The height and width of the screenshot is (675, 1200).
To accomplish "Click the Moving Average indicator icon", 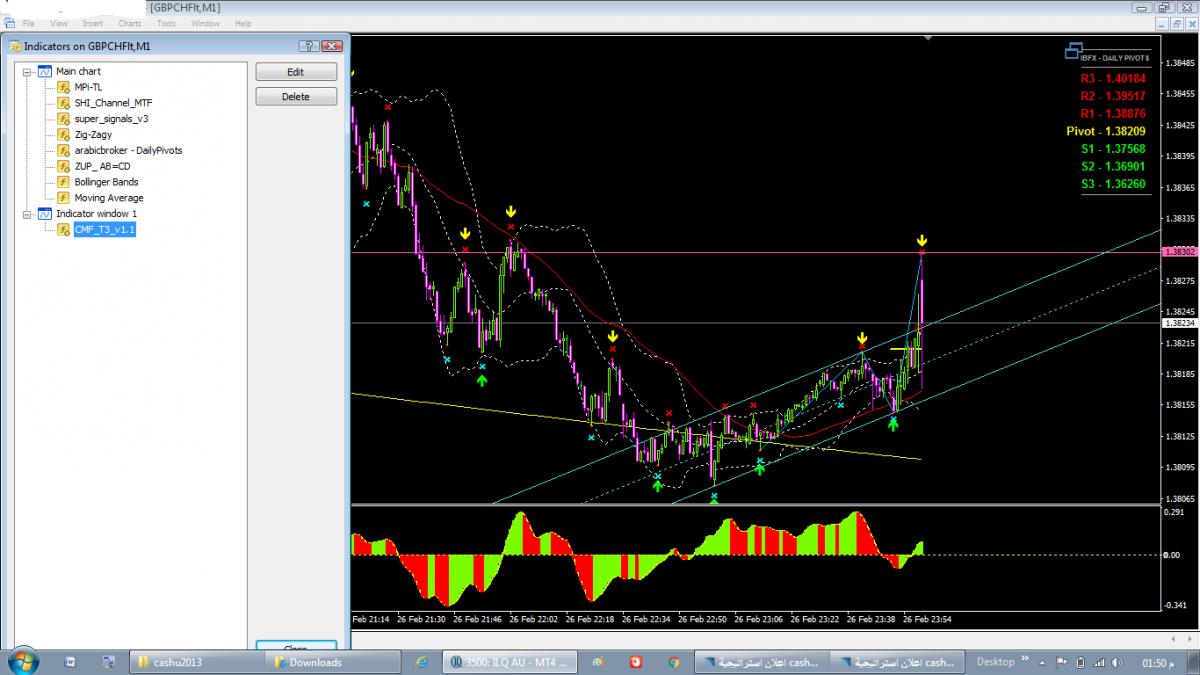I will (63, 198).
